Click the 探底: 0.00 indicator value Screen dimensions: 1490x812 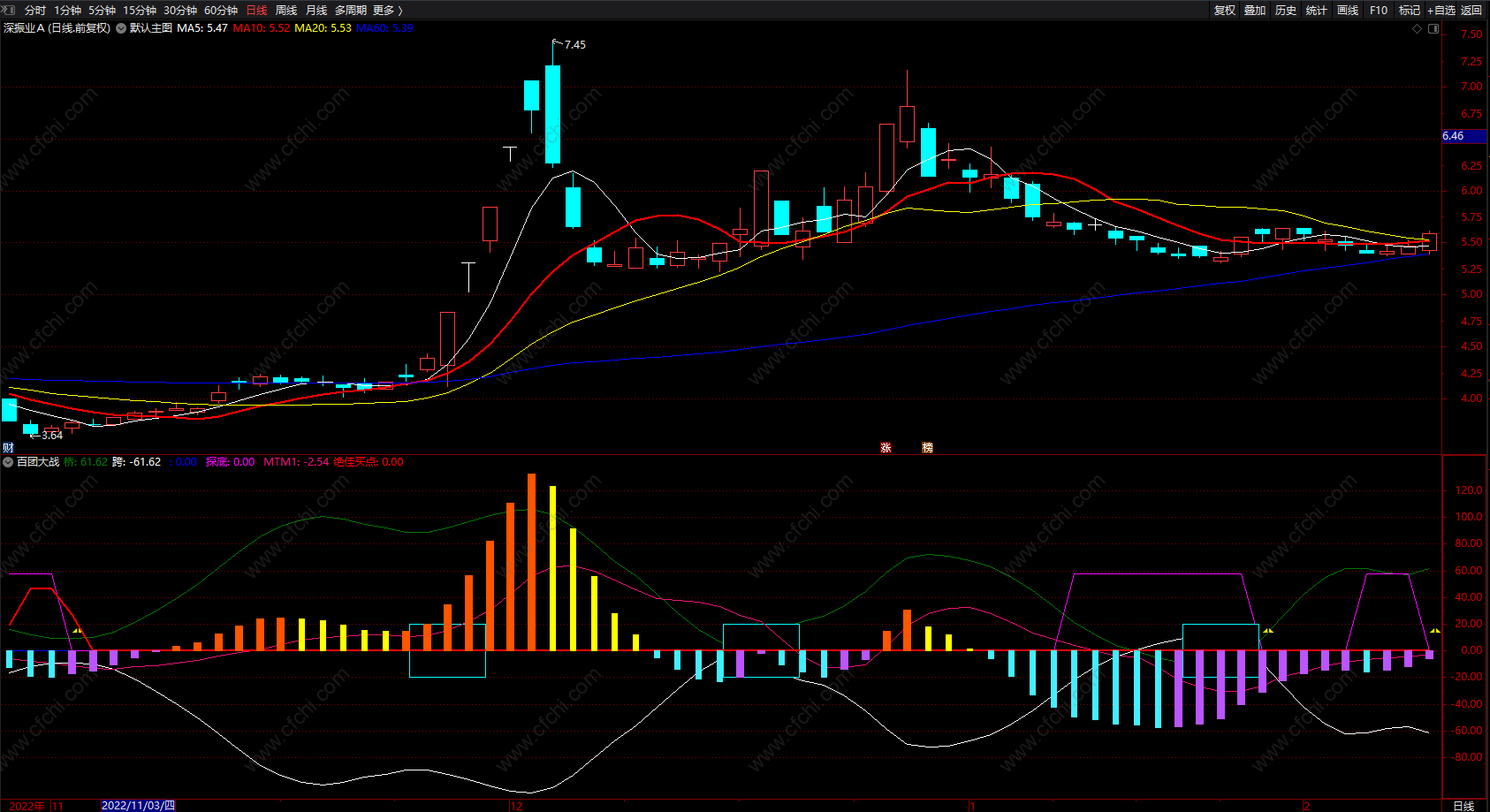pos(230,462)
